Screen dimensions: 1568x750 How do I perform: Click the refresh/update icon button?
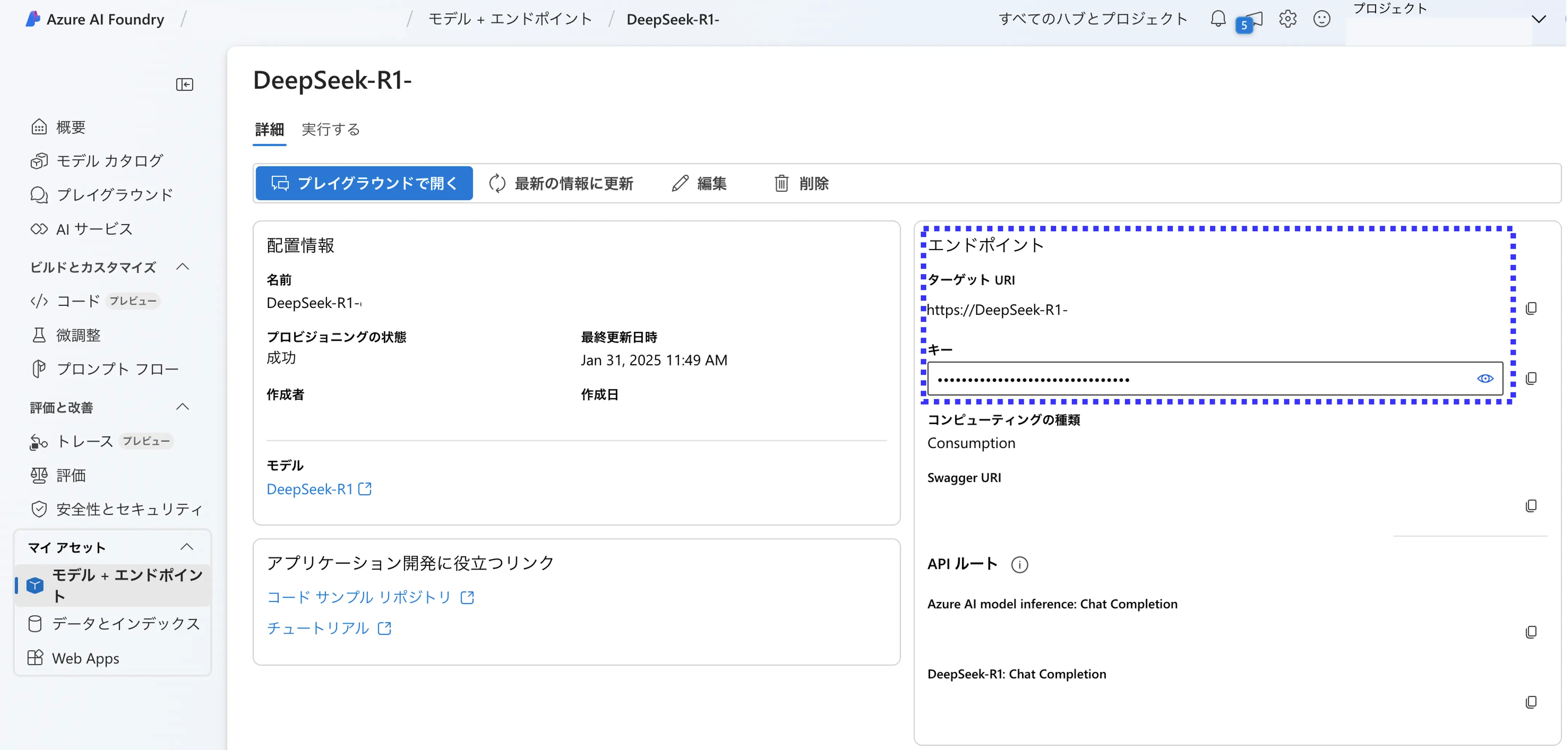coord(497,183)
